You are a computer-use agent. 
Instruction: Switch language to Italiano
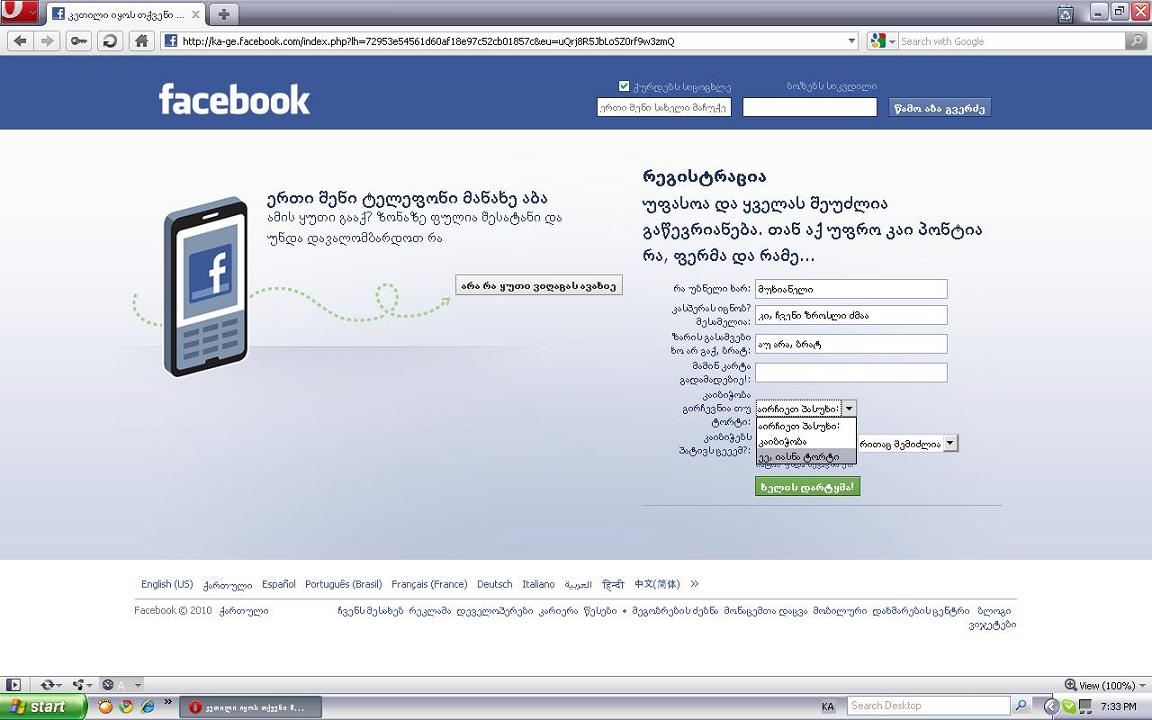539,584
